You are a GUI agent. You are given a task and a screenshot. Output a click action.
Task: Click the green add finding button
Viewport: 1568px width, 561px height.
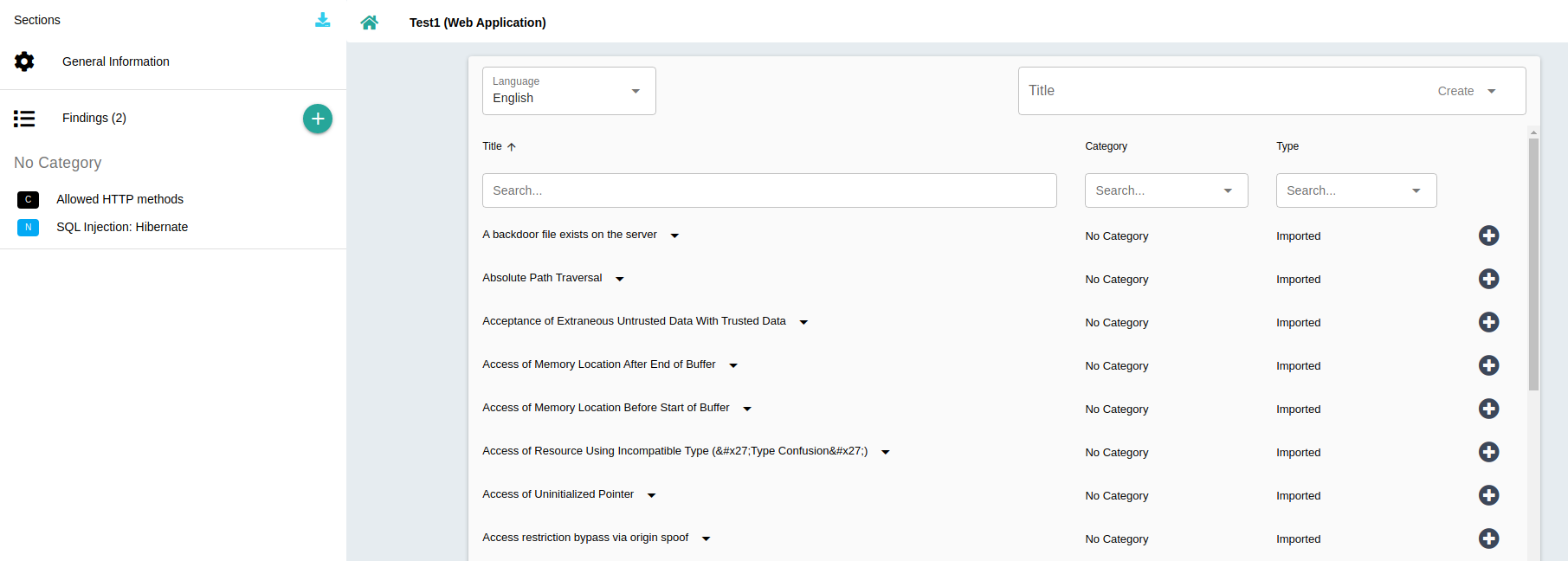318,119
